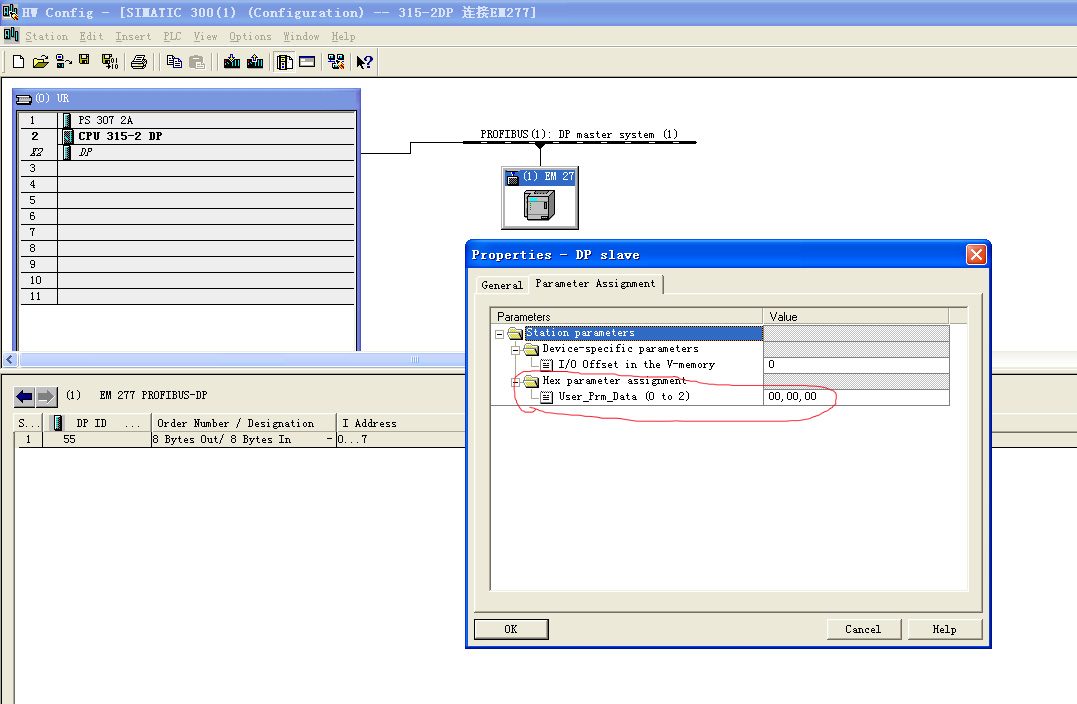1077x704 pixels.
Task: Select DP ID value 55 cell
Action: tap(97, 440)
